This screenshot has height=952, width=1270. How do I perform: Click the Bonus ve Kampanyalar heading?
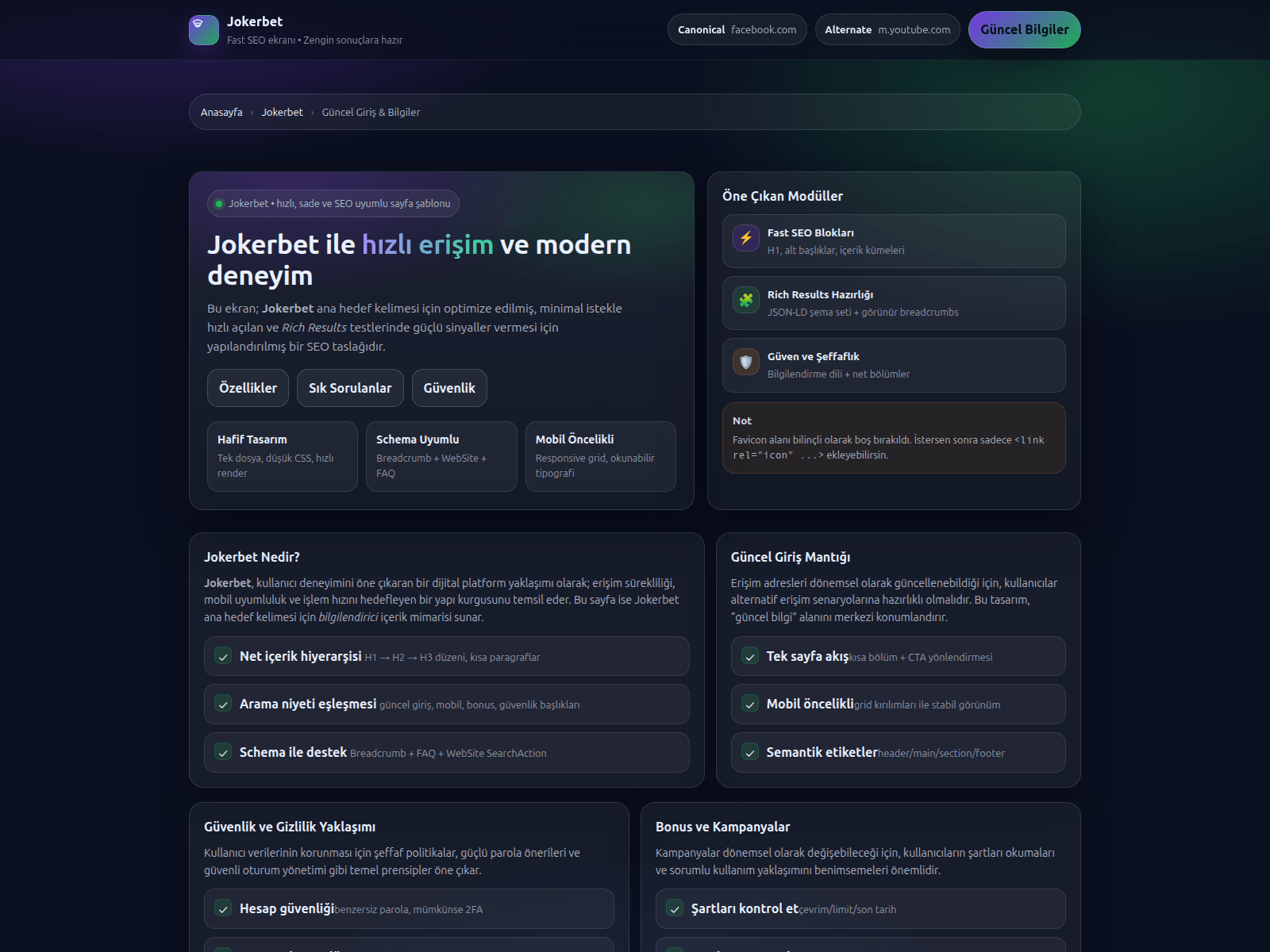click(x=723, y=827)
